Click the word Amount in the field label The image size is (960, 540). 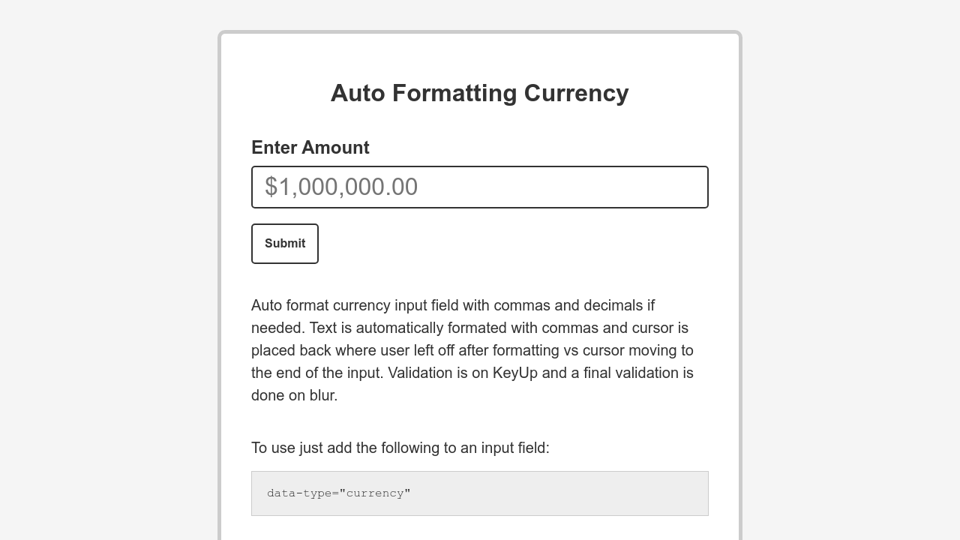(336, 147)
